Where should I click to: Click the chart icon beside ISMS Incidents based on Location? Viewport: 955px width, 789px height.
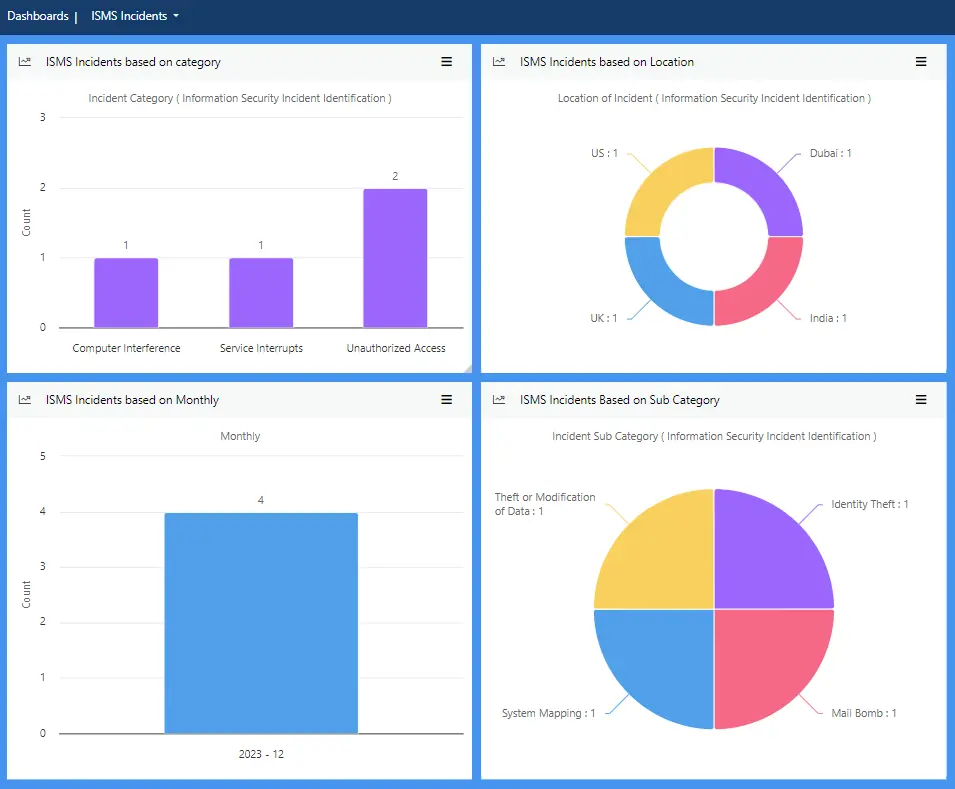pyautogui.click(x=498, y=61)
